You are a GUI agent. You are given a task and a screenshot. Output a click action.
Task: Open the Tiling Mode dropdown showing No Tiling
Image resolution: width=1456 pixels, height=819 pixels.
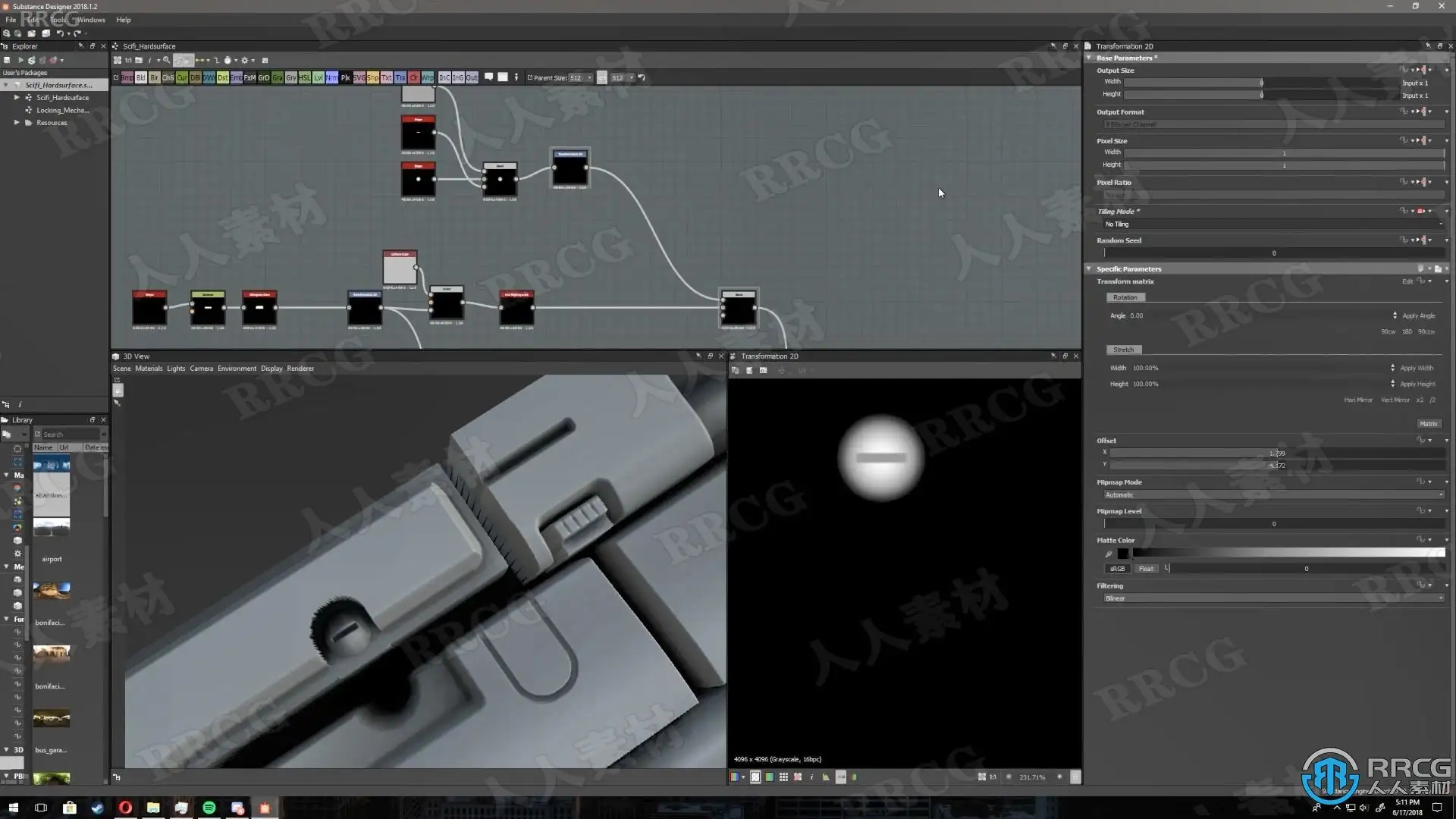coord(1274,224)
